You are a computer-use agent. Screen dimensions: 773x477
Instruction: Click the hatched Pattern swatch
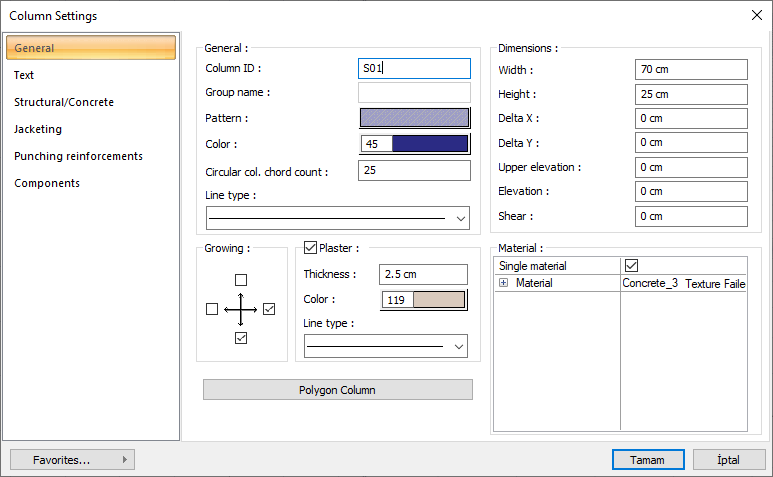(414, 118)
